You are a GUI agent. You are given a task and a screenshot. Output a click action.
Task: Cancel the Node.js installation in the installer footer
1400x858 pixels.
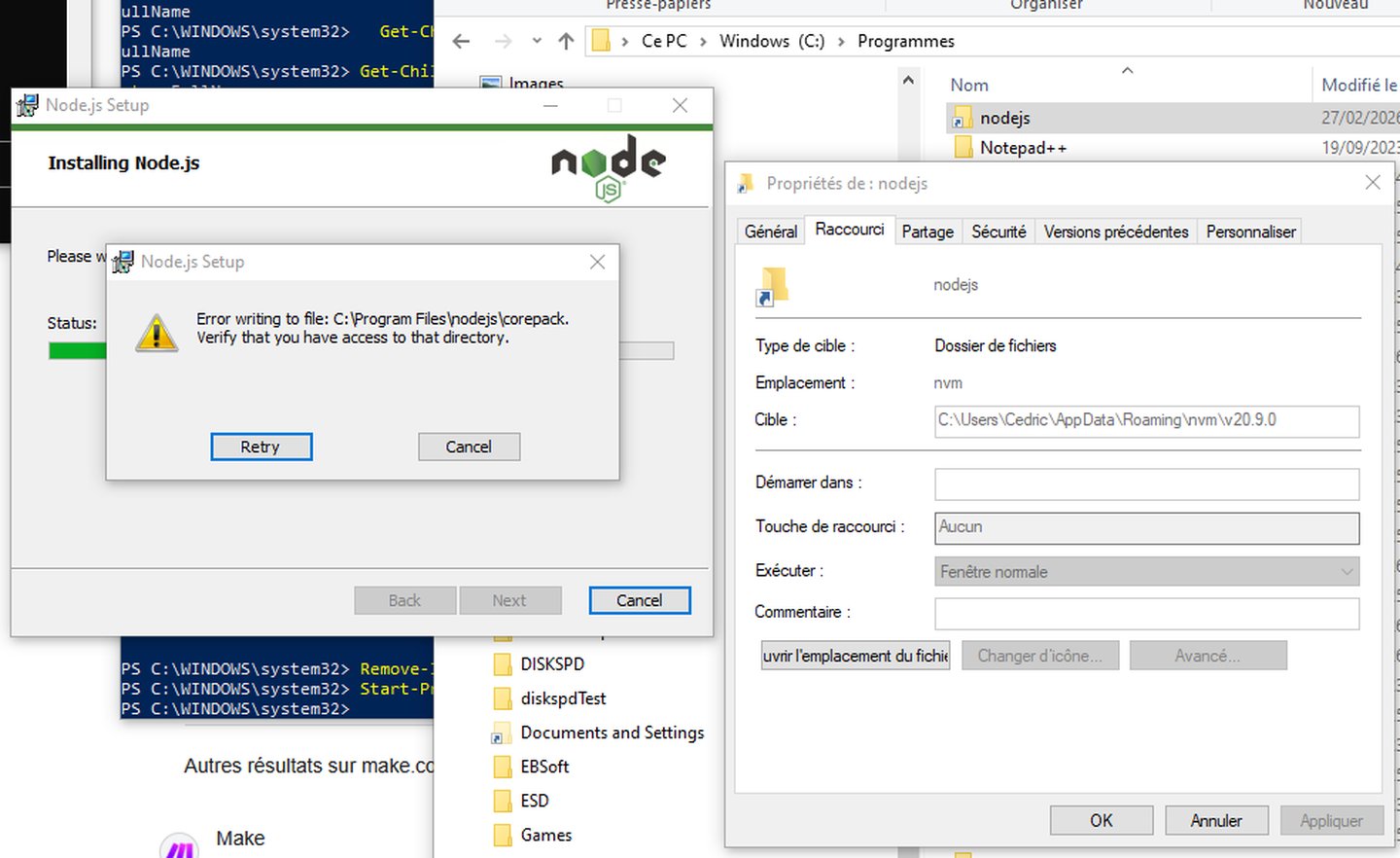tap(639, 600)
